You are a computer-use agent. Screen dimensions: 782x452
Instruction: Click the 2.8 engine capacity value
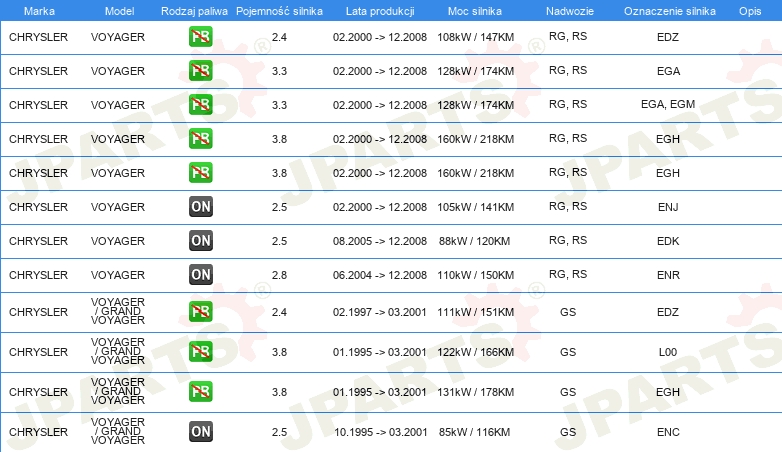[279, 275]
